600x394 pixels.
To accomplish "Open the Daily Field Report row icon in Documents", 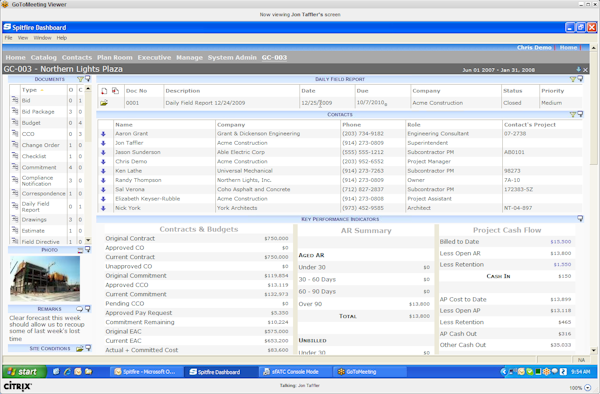I will pos(15,206).
